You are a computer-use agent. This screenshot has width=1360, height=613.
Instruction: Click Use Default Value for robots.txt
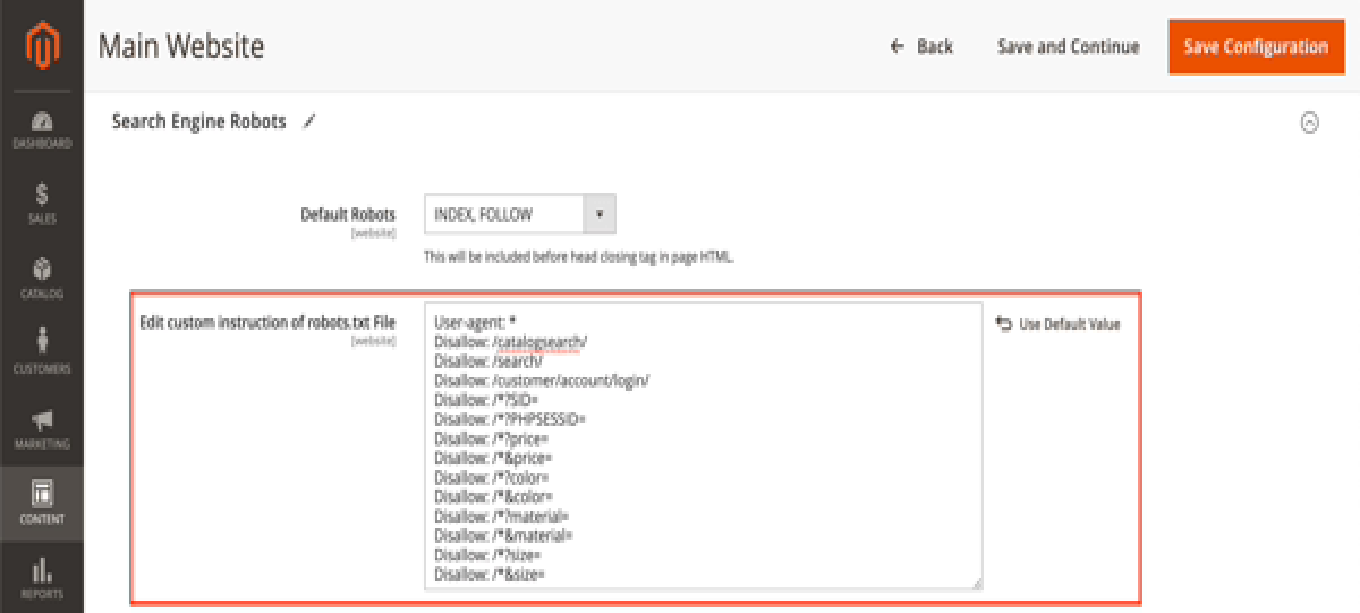click(x=1059, y=324)
